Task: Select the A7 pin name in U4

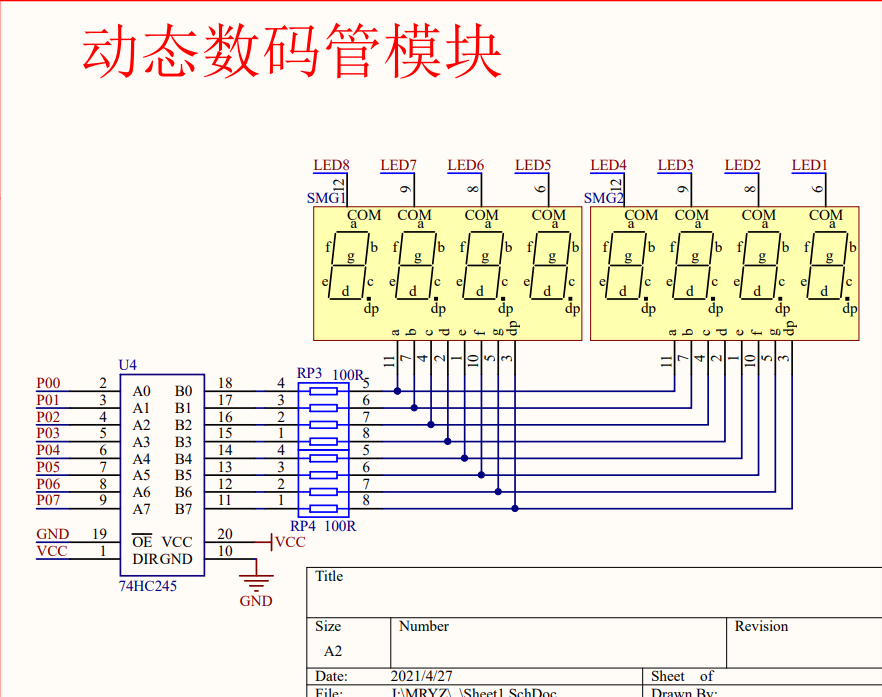Action: 142,510
